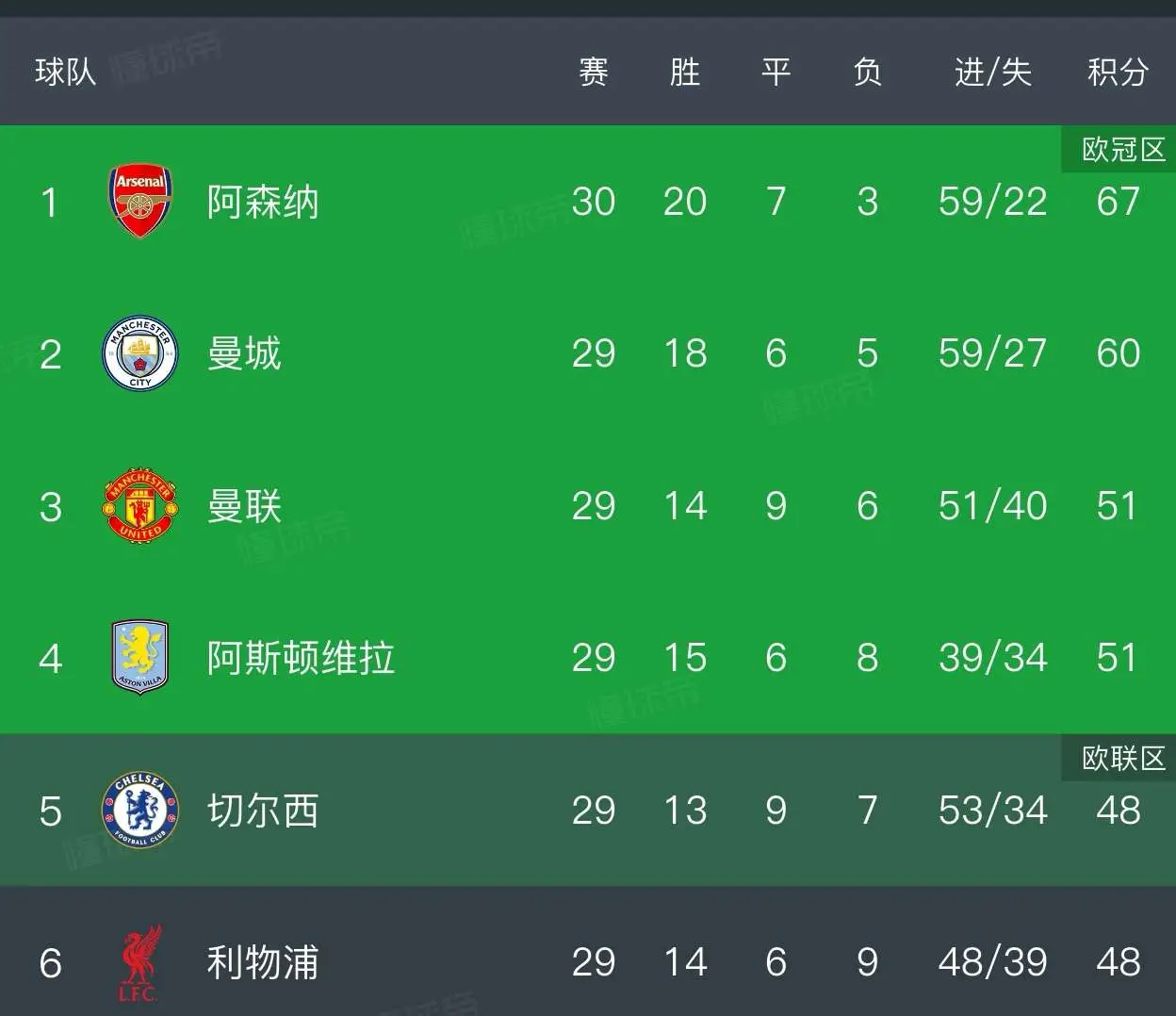Select 利物浦 team row name
The image size is (1176, 1016).
point(263,962)
